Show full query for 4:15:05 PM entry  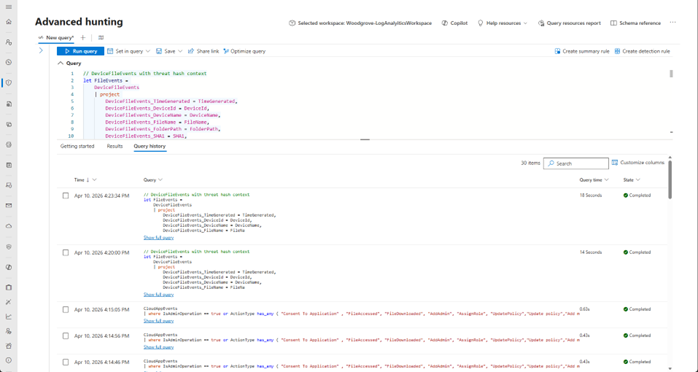pos(158,321)
